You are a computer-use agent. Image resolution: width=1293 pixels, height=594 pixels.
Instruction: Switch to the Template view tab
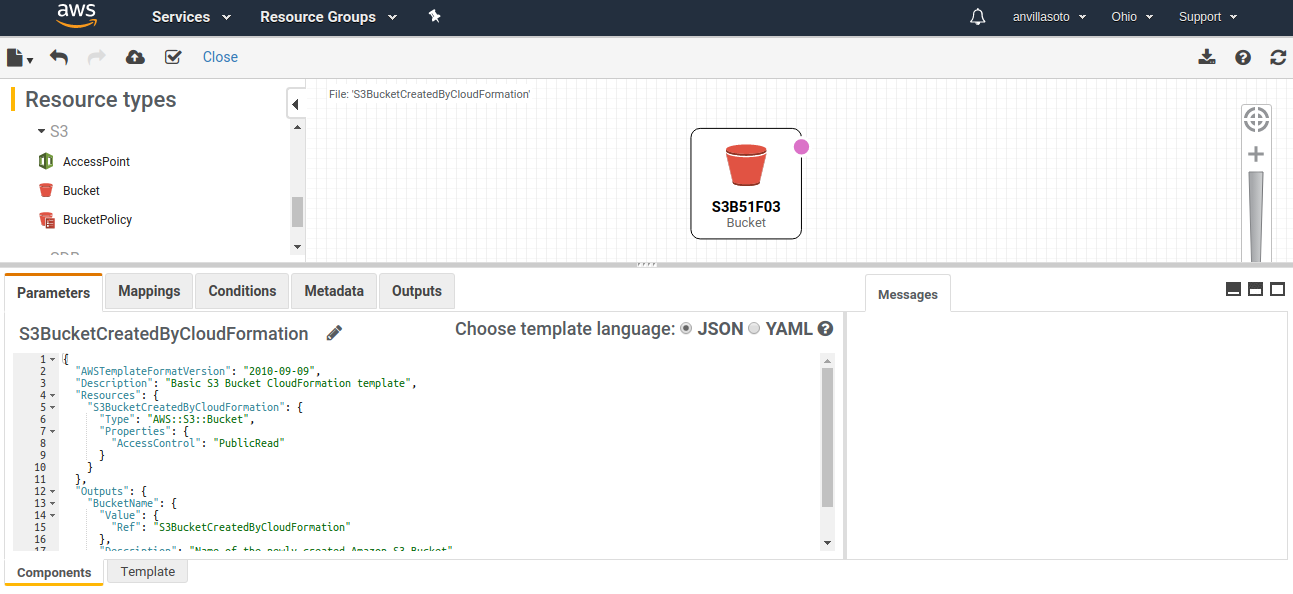click(x=148, y=572)
